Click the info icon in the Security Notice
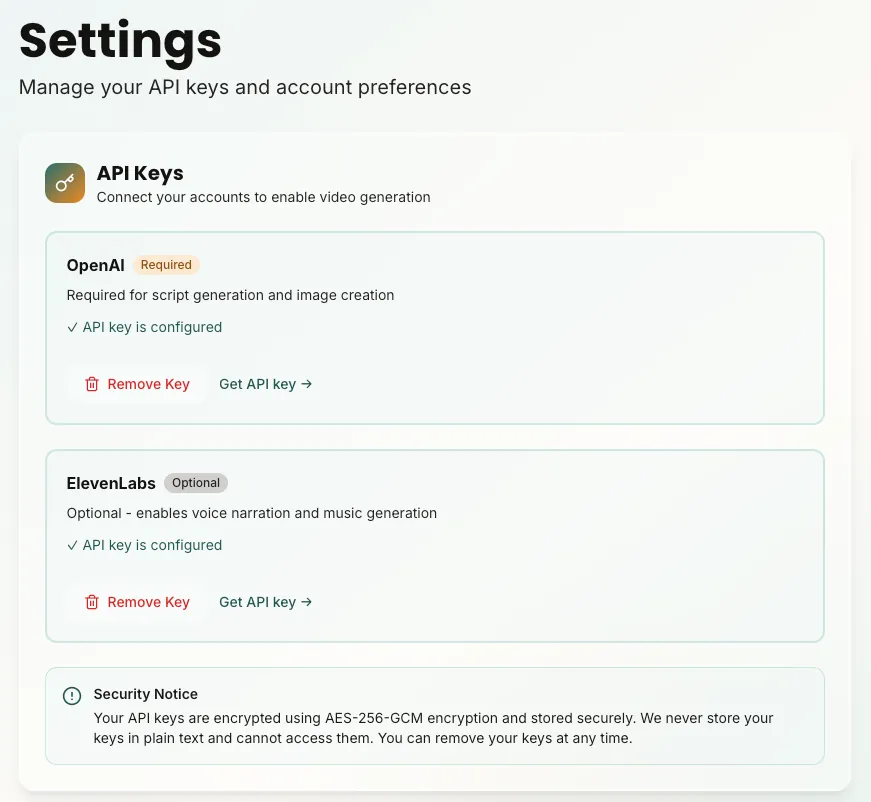This screenshot has width=871, height=802. (x=71, y=695)
